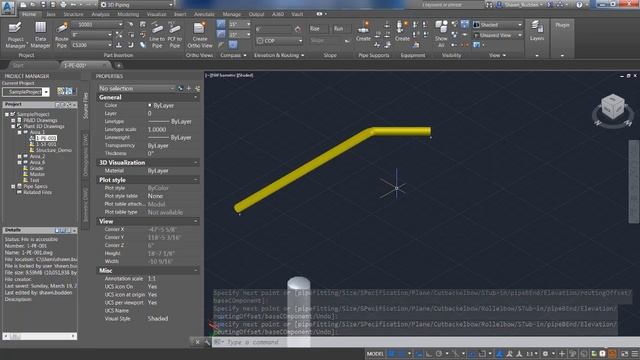Start the Route Pipe command
This screenshot has height=360, width=640.
click(62, 35)
